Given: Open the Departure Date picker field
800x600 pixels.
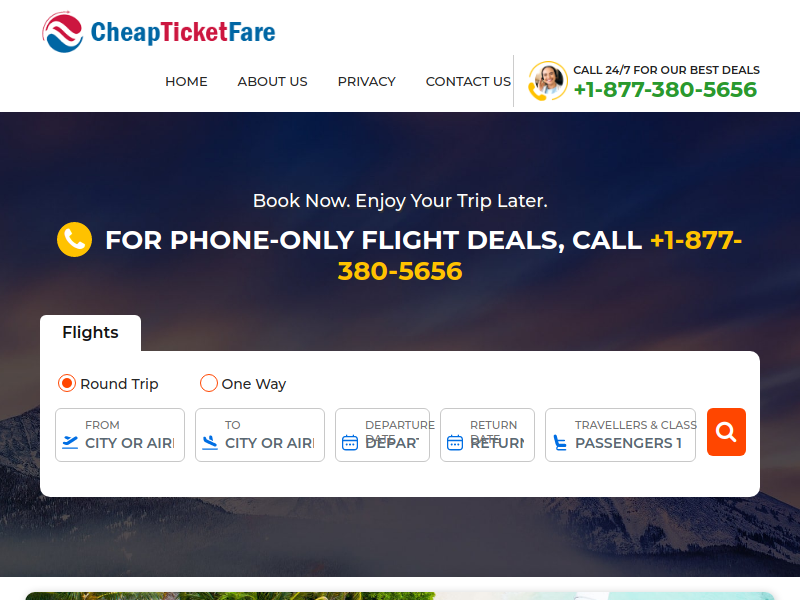Looking at the screenshot, I should (382, 435).
